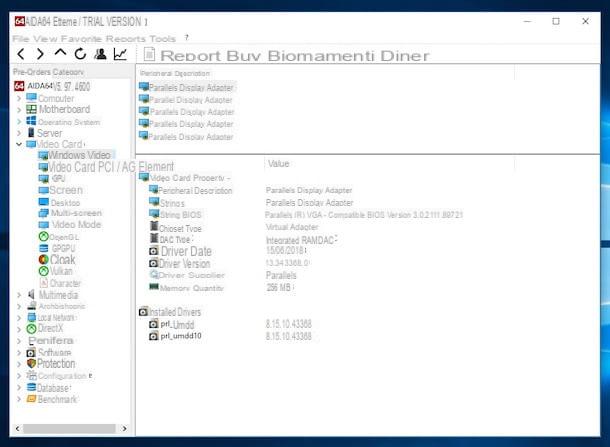Select the last Parallels Display Adapter list entry
Viewport: 610px width, 447px height.
186,137
